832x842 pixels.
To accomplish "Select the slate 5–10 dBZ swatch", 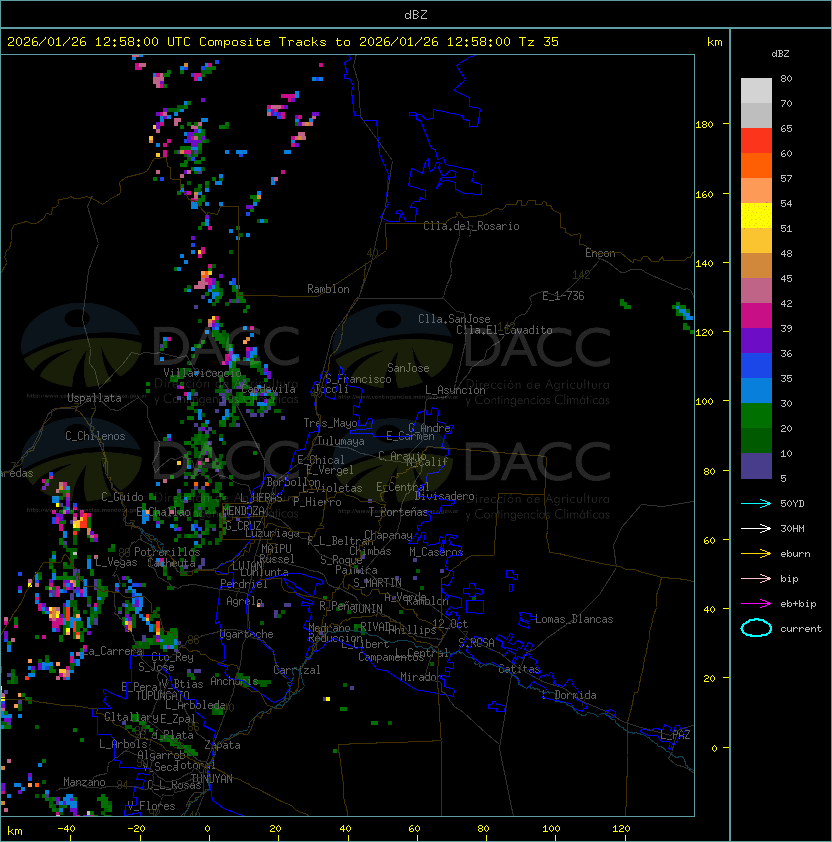I will click(756, 466).
